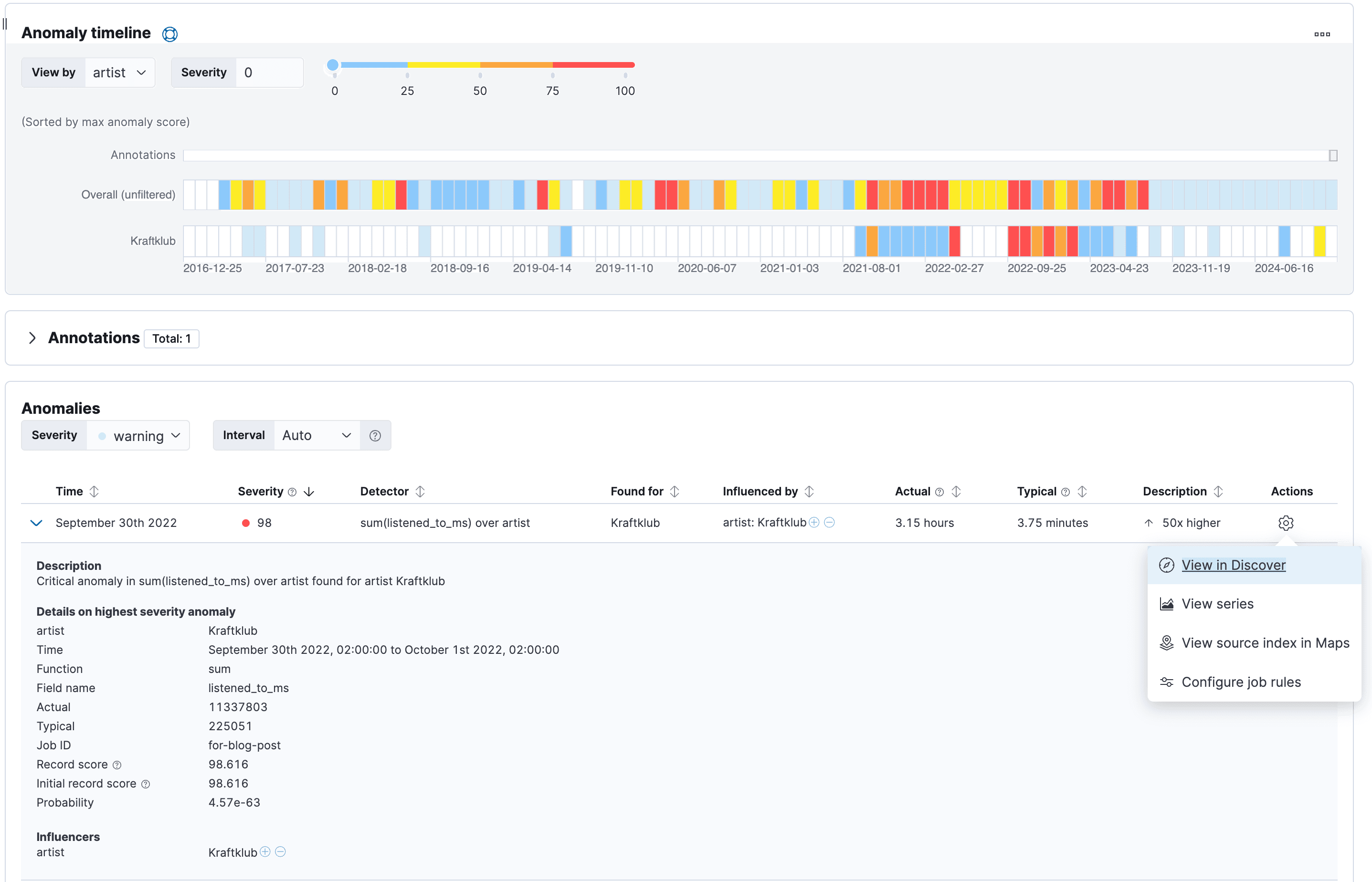
Task: Click minus filter icon beside Influenced by Kraftklub
Action: pos(830,522)
